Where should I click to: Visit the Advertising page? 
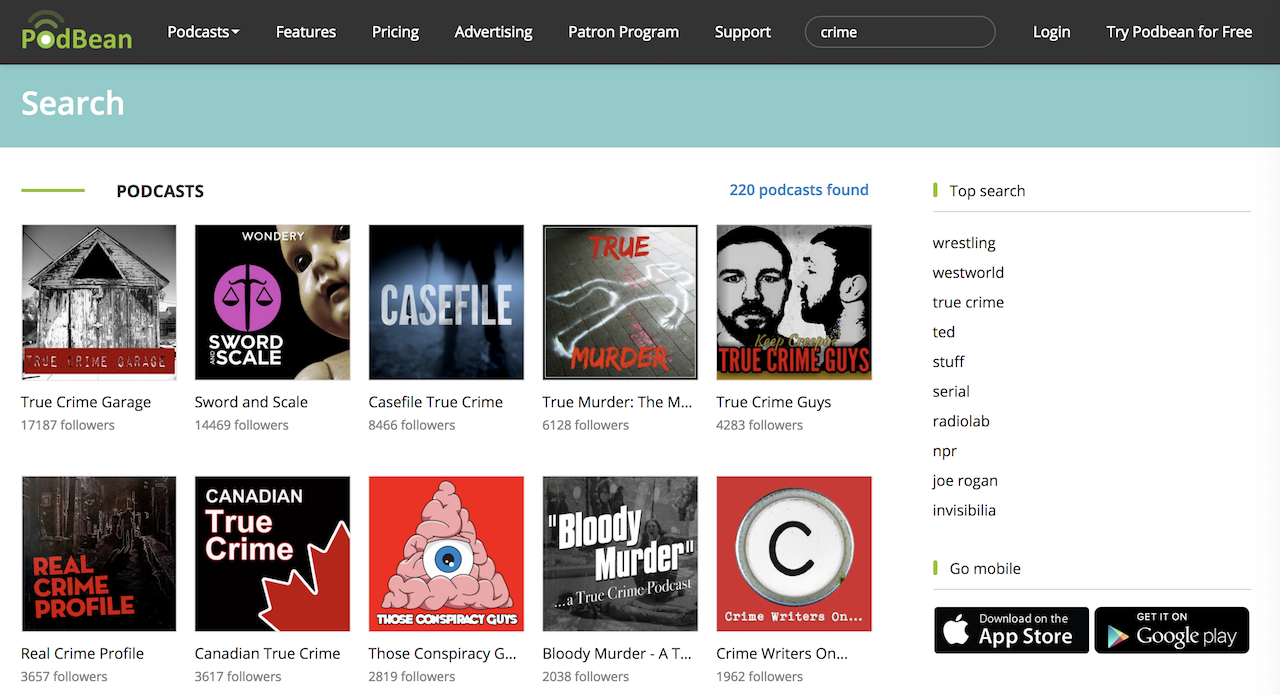[493, 32]
